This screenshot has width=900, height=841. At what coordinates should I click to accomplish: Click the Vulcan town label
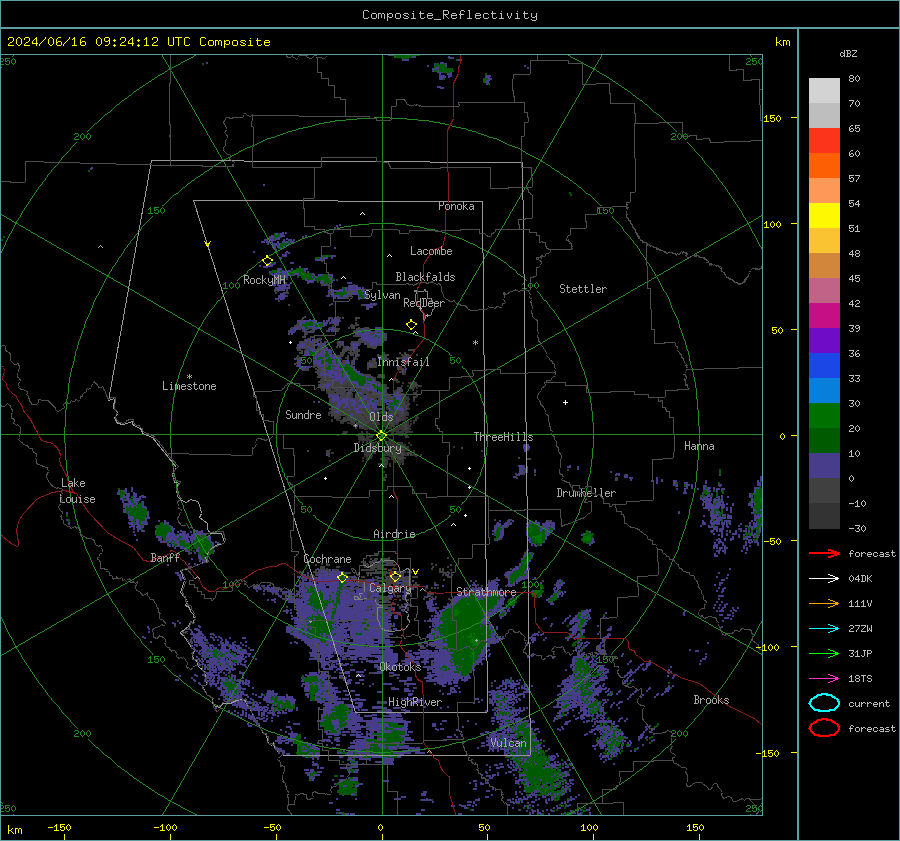click(508, 743)
